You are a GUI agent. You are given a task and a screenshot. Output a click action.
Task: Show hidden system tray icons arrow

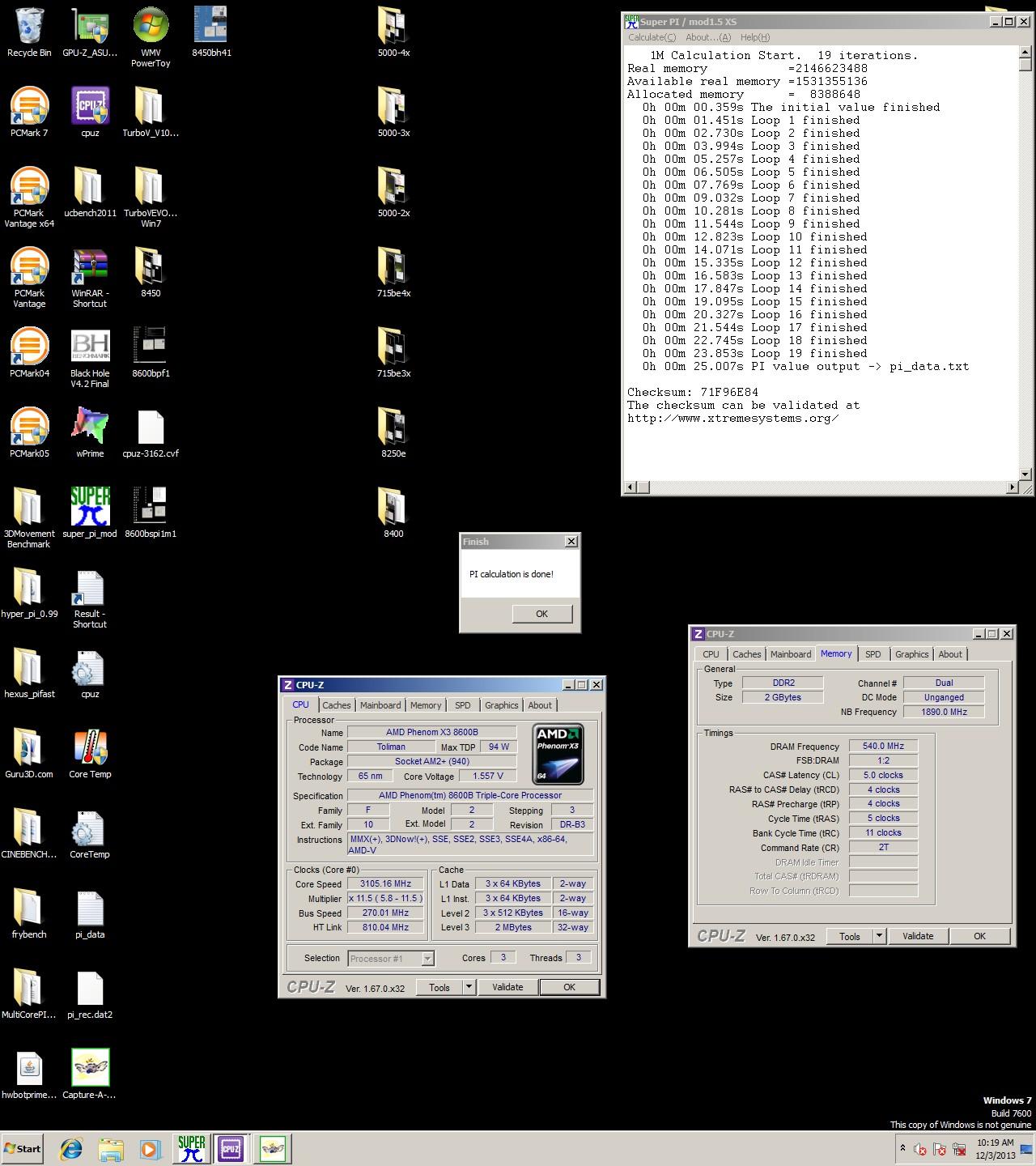pos(902,1148)
